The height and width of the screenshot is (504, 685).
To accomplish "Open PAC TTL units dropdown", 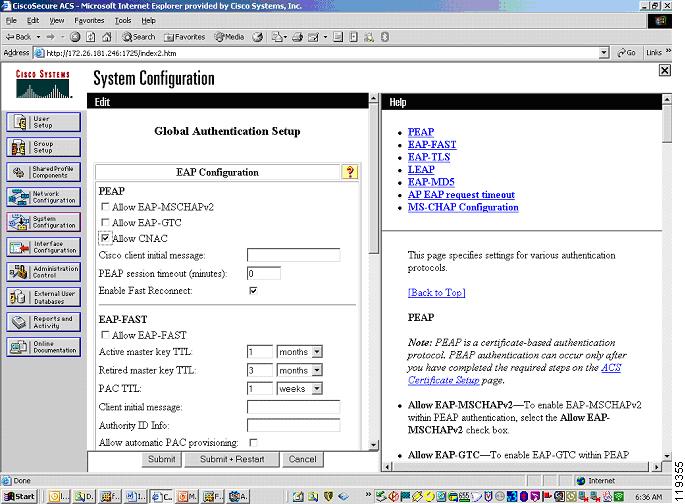I will tap(318, 389).
